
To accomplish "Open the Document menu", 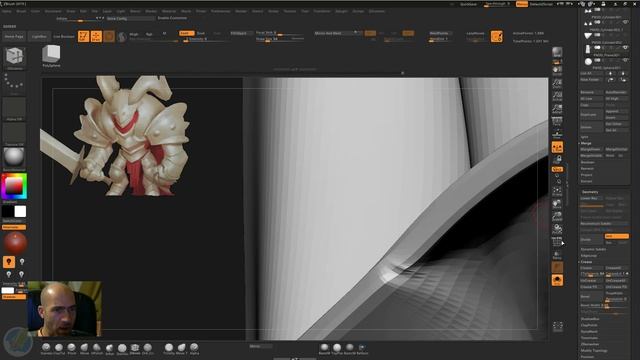I will point(53,11).
